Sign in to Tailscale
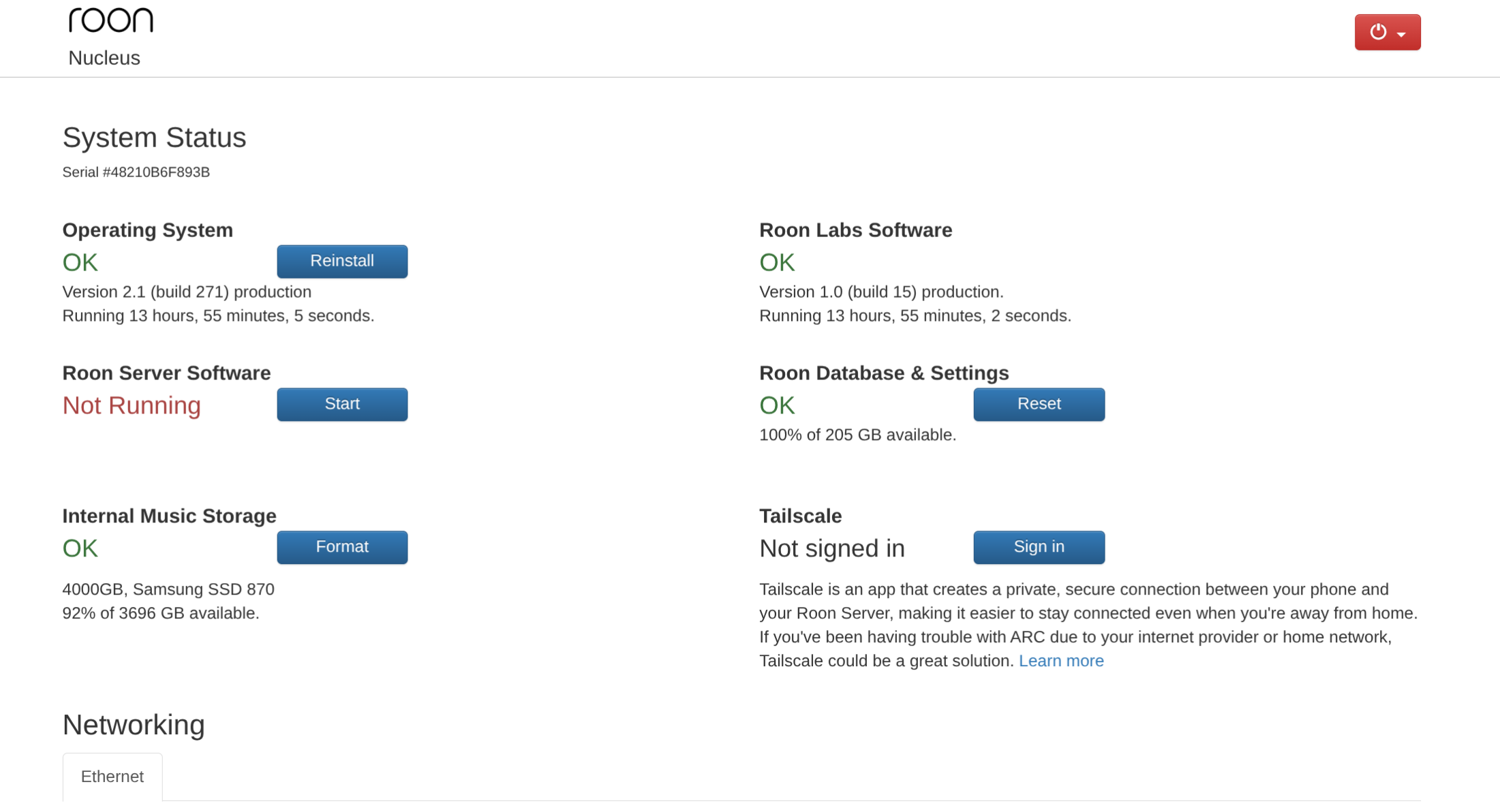This screenshot has width=1500, height=812. (x=1039, y=548)
